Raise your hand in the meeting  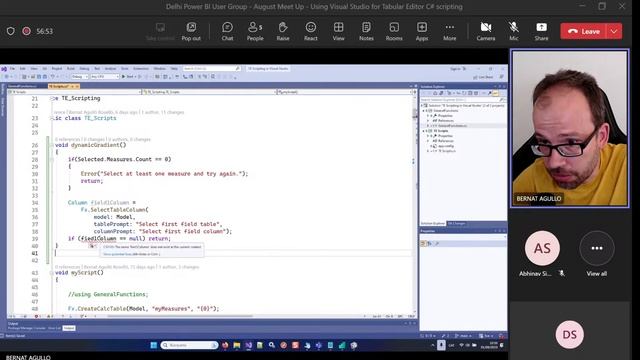point(283,31)
